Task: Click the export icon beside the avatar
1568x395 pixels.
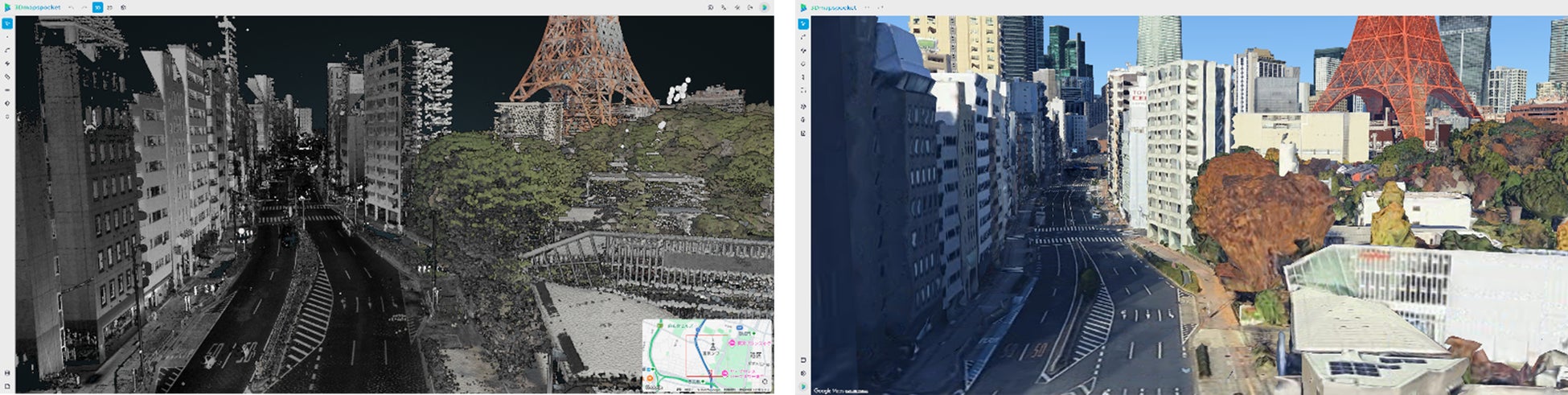Action: coord(749,7)
